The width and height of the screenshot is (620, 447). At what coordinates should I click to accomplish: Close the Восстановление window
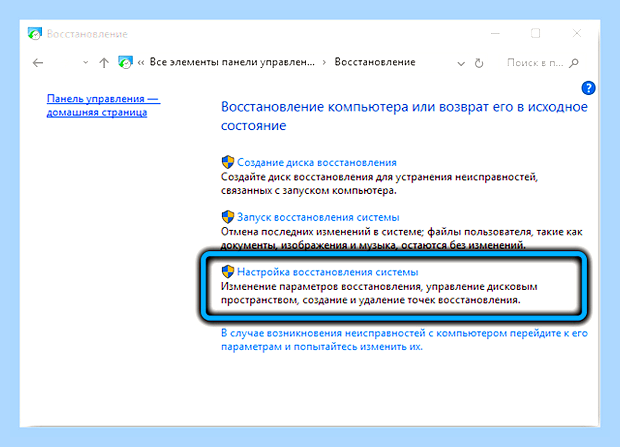click(577, 33)
